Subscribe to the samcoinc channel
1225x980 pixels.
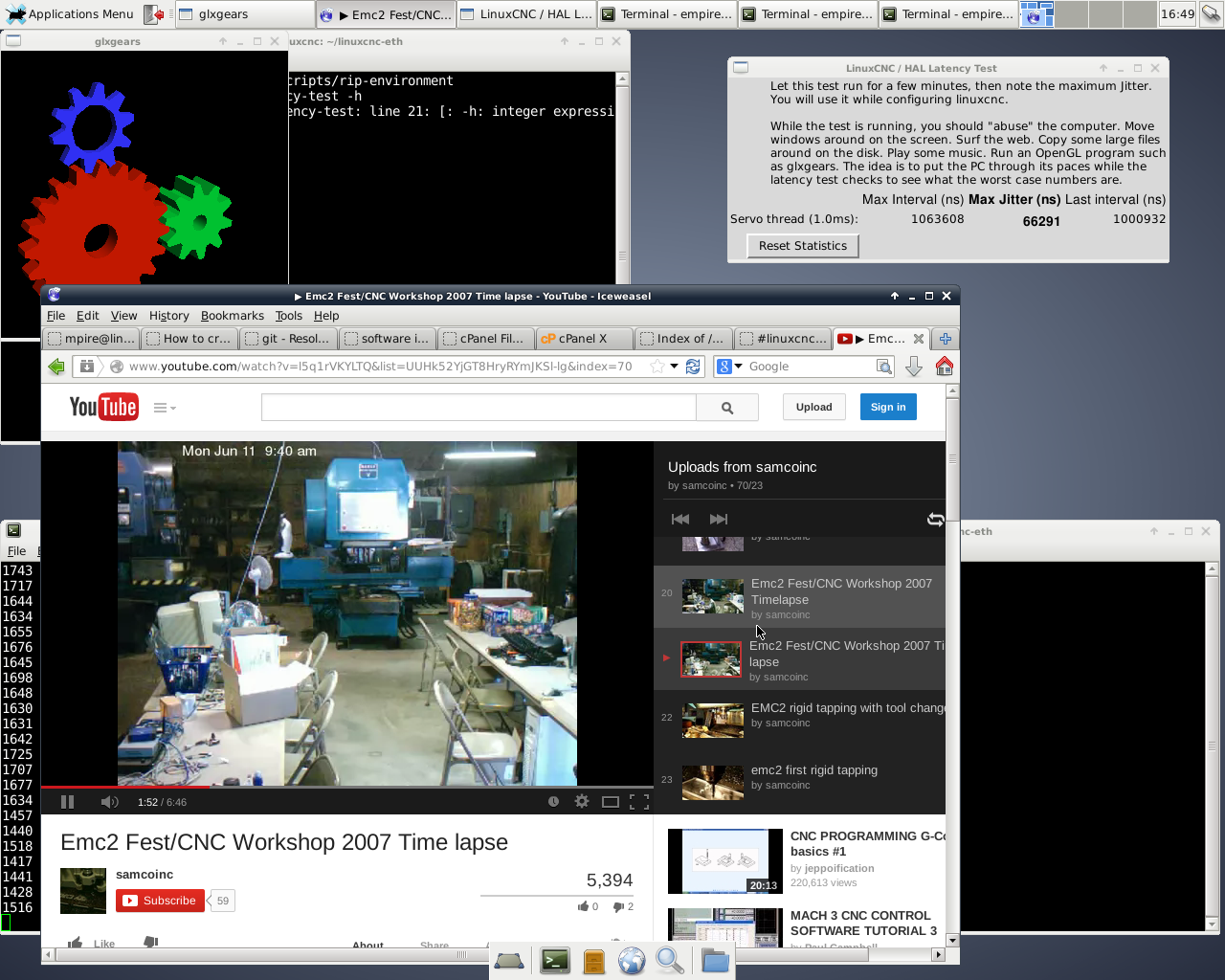coord(160,901)
